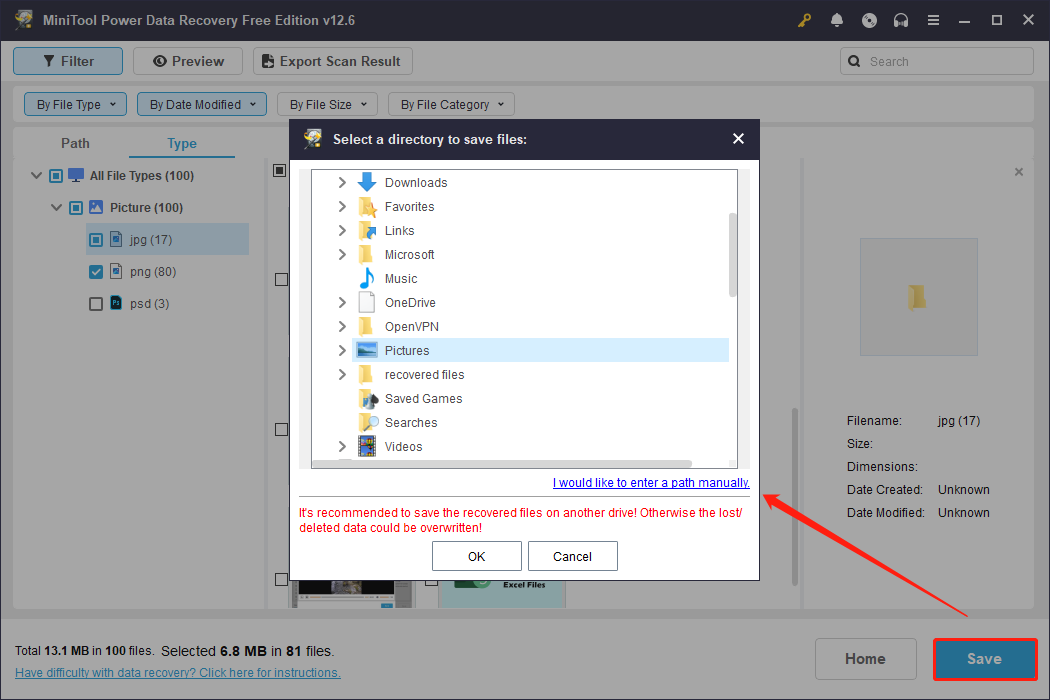Click the disc media icon in title bar
This screenshot has width=1050, height=700.
pyautogui.click(x=869, y=20)
